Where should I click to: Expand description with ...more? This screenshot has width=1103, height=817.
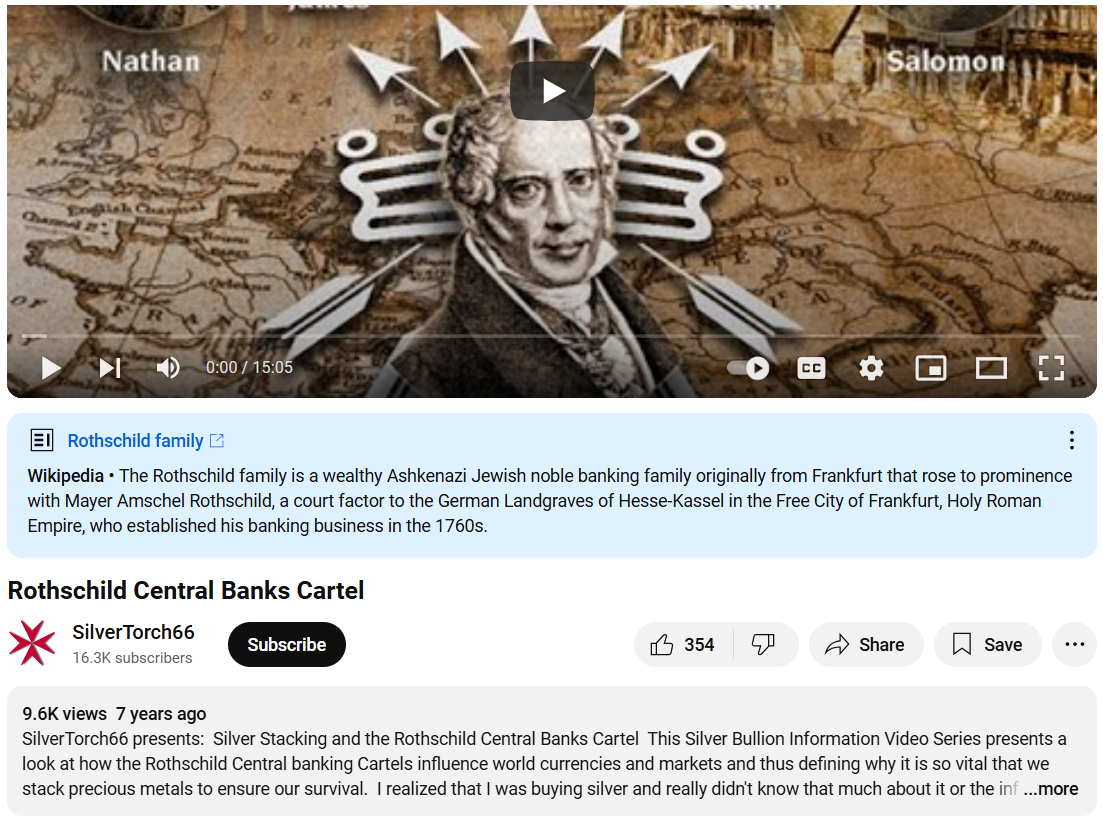[1050, 789]
